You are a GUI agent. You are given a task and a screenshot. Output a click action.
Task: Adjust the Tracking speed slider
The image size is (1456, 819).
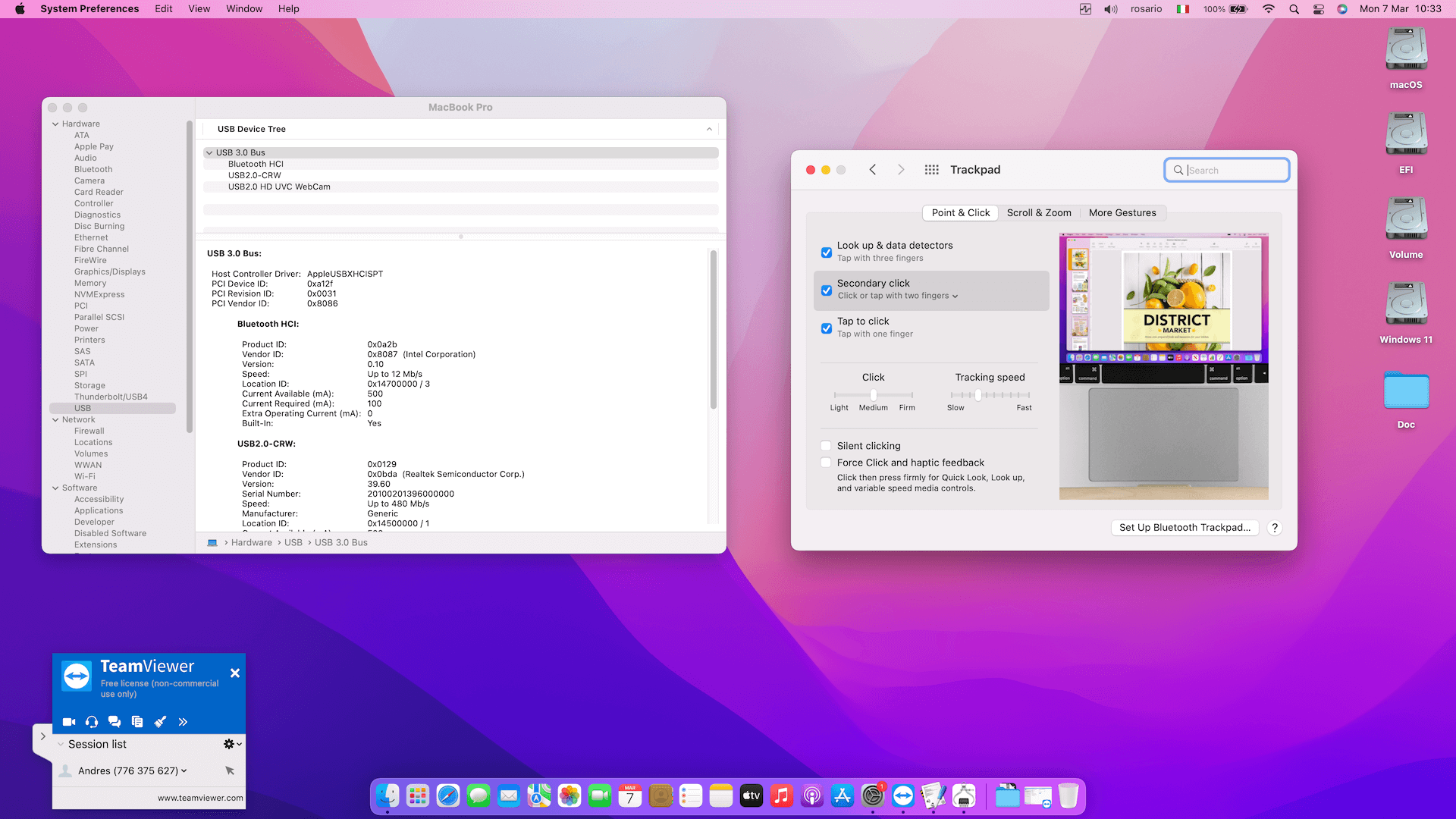pyautogui.click(x=978, y=395)
